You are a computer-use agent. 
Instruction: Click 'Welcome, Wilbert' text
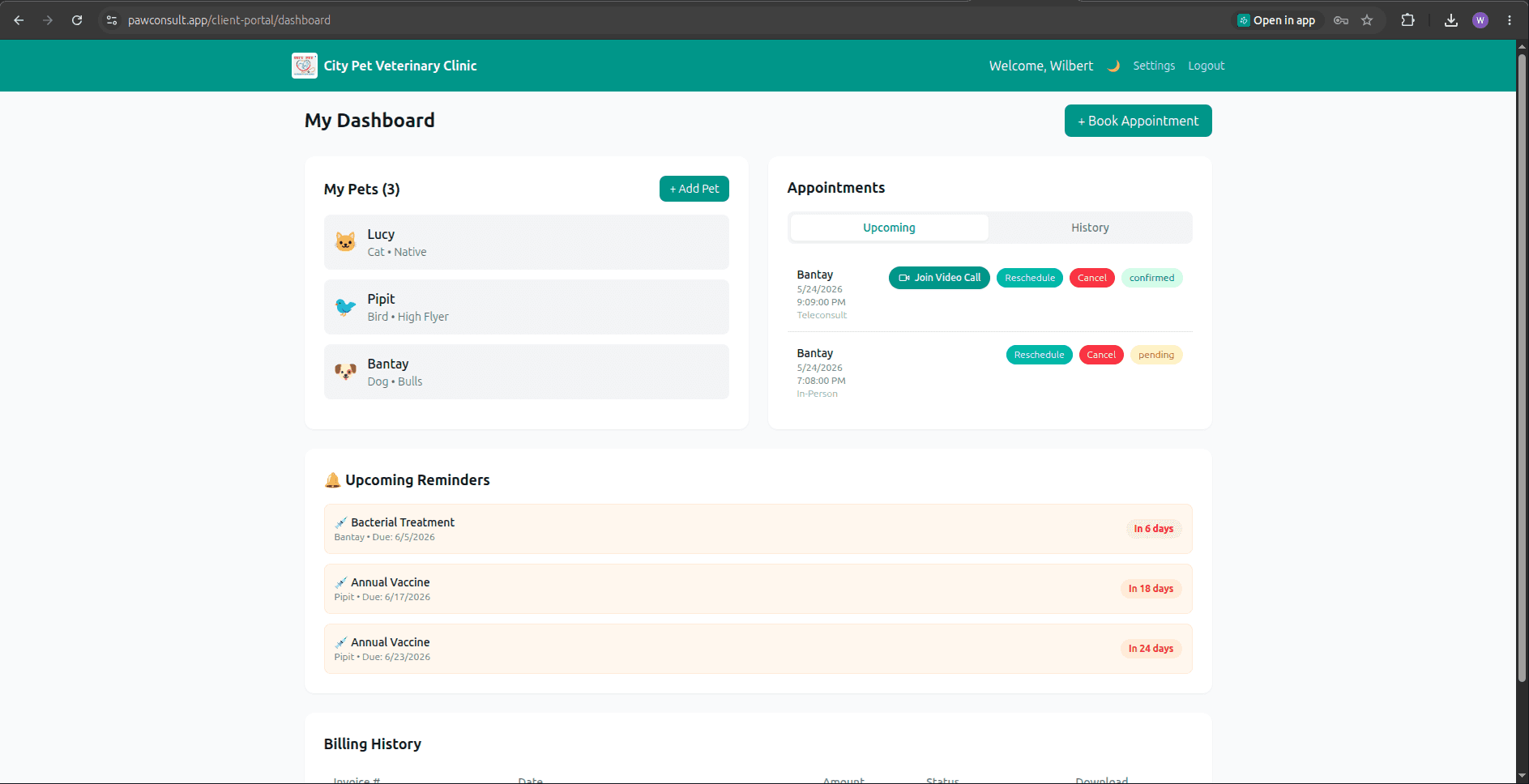pos(1041,66)
